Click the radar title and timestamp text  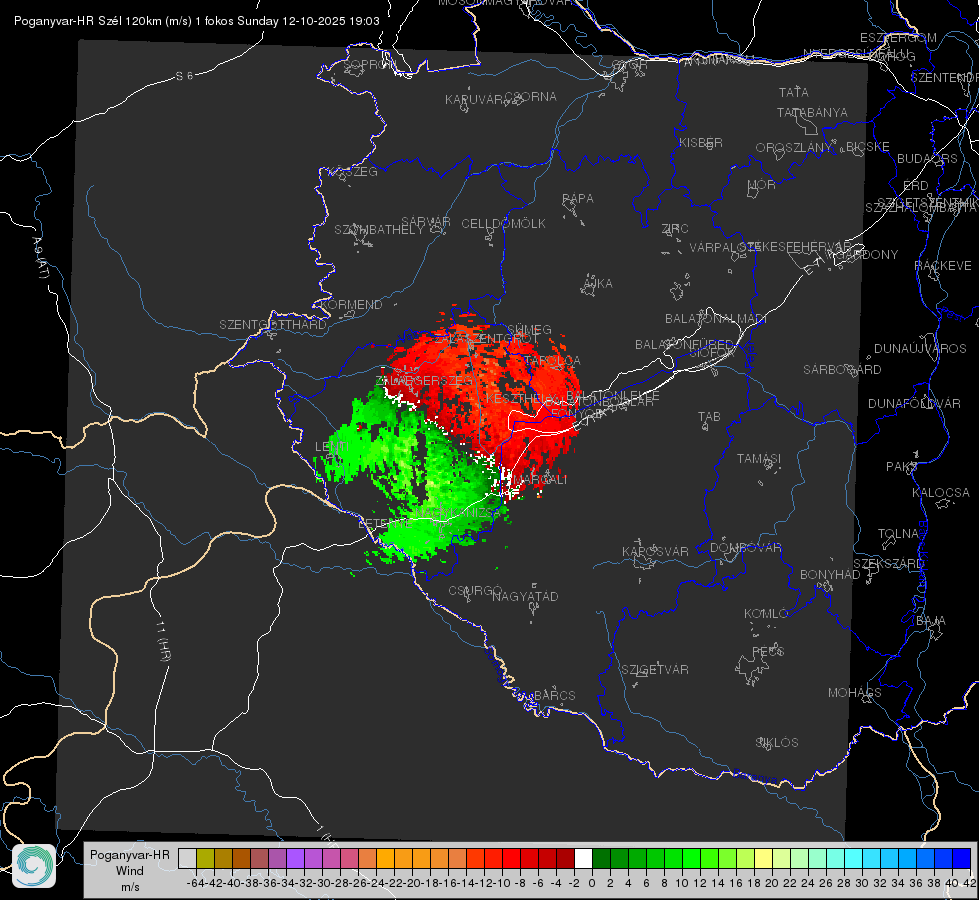tap(197, 21)
